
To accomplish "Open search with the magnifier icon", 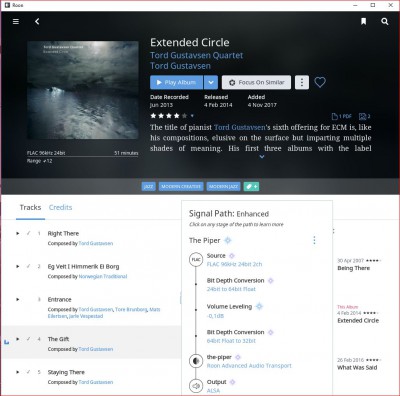I will tap(385, 22).
